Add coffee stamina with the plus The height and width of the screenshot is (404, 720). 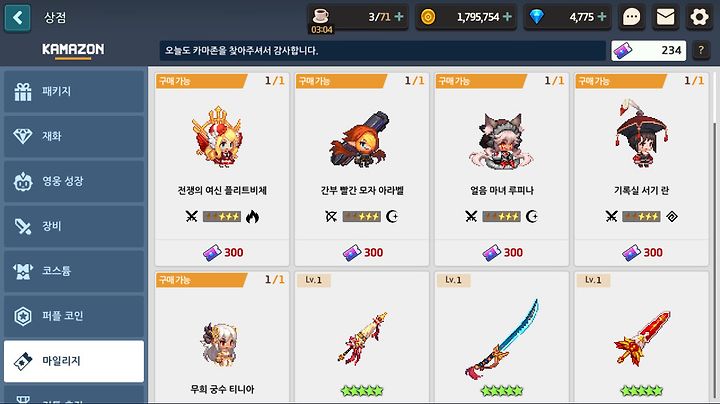click(x=399, y=17)
